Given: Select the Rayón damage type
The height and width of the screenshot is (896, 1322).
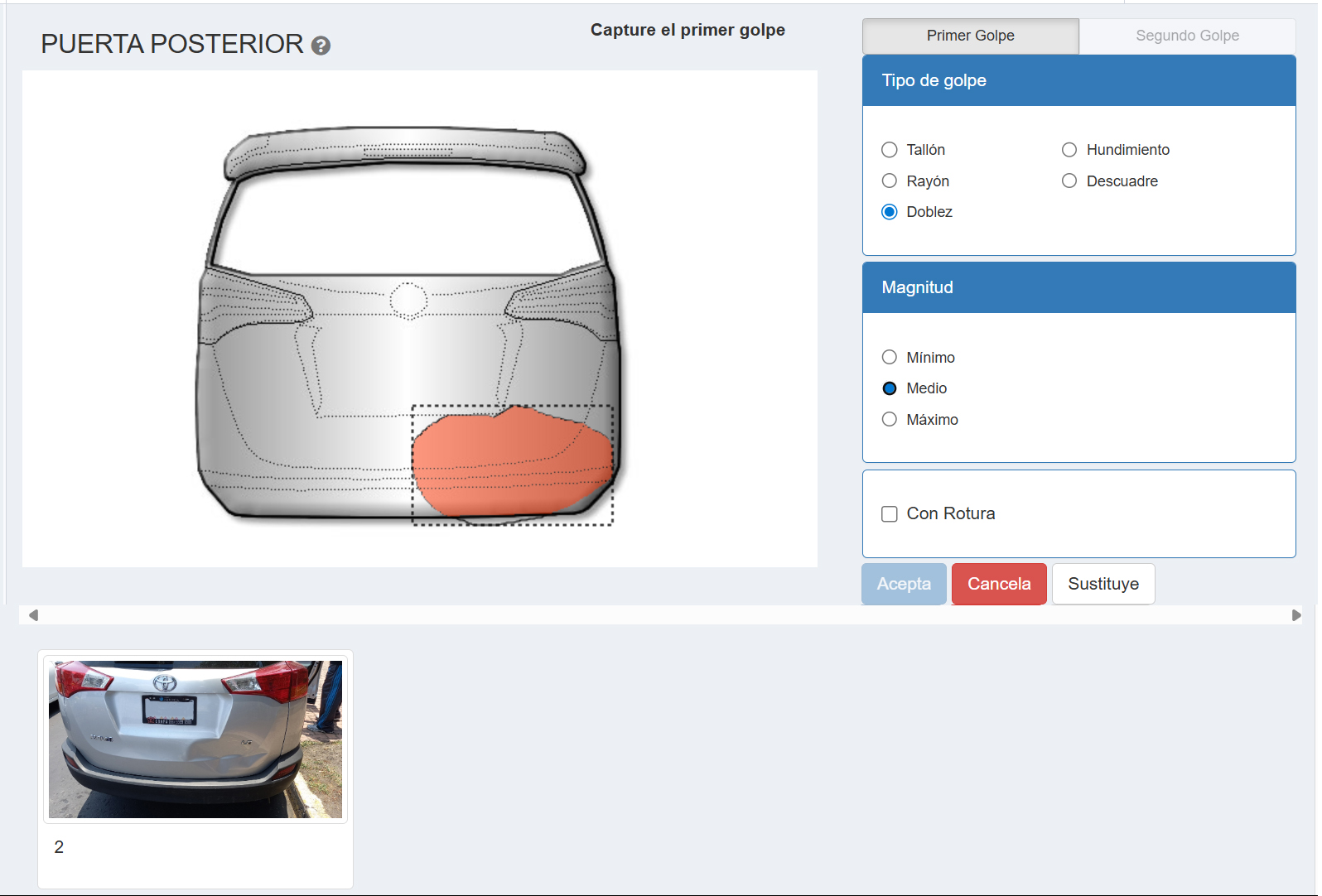Looking at the screenshot, I should [x=890, y=181].
